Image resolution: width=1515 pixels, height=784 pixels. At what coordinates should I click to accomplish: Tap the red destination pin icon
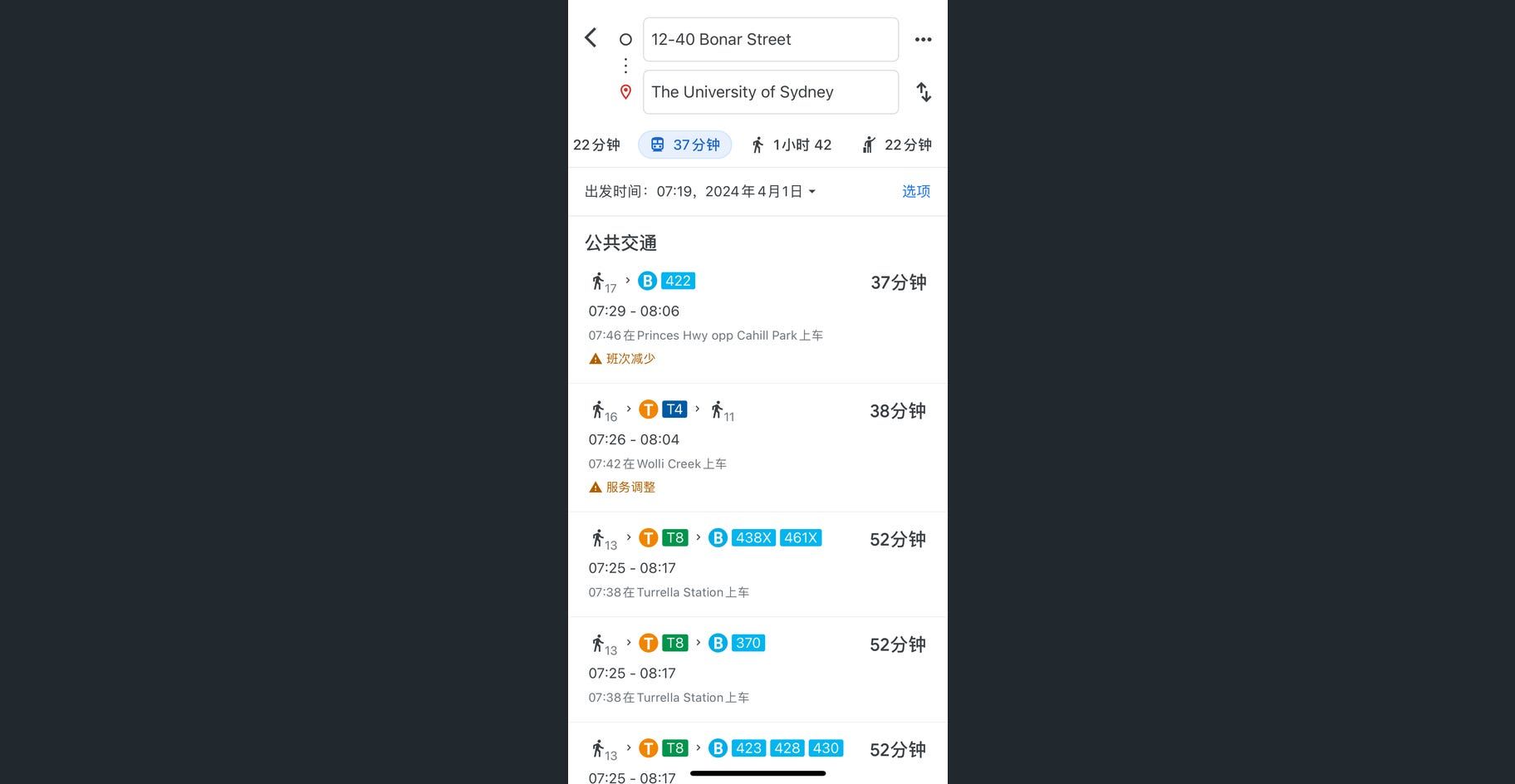pyautogui.click(x=626, y=92)
